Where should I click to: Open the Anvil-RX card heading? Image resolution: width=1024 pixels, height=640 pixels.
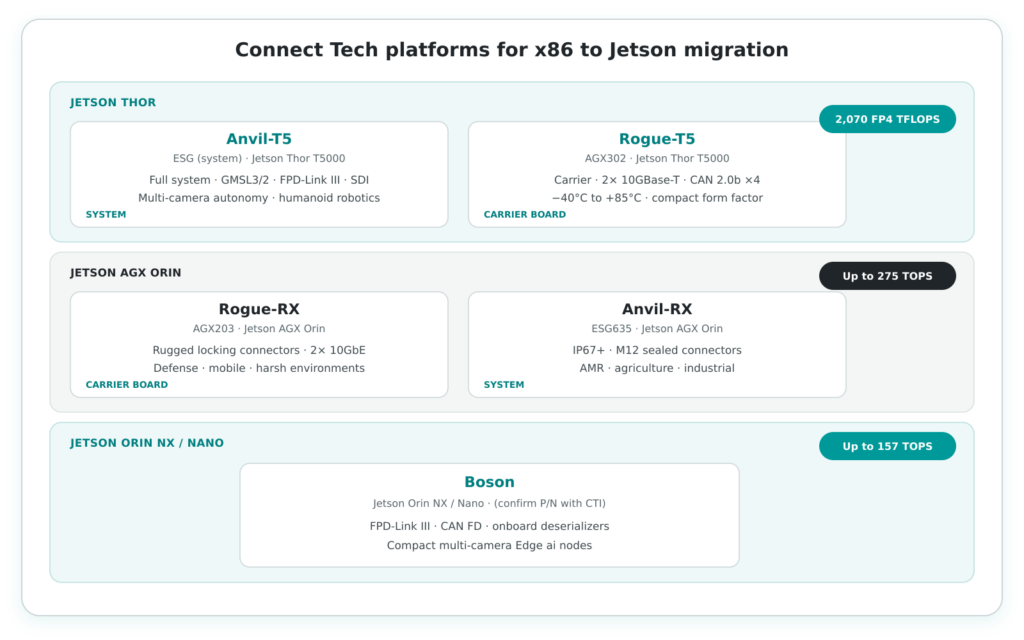pos(657,309)
